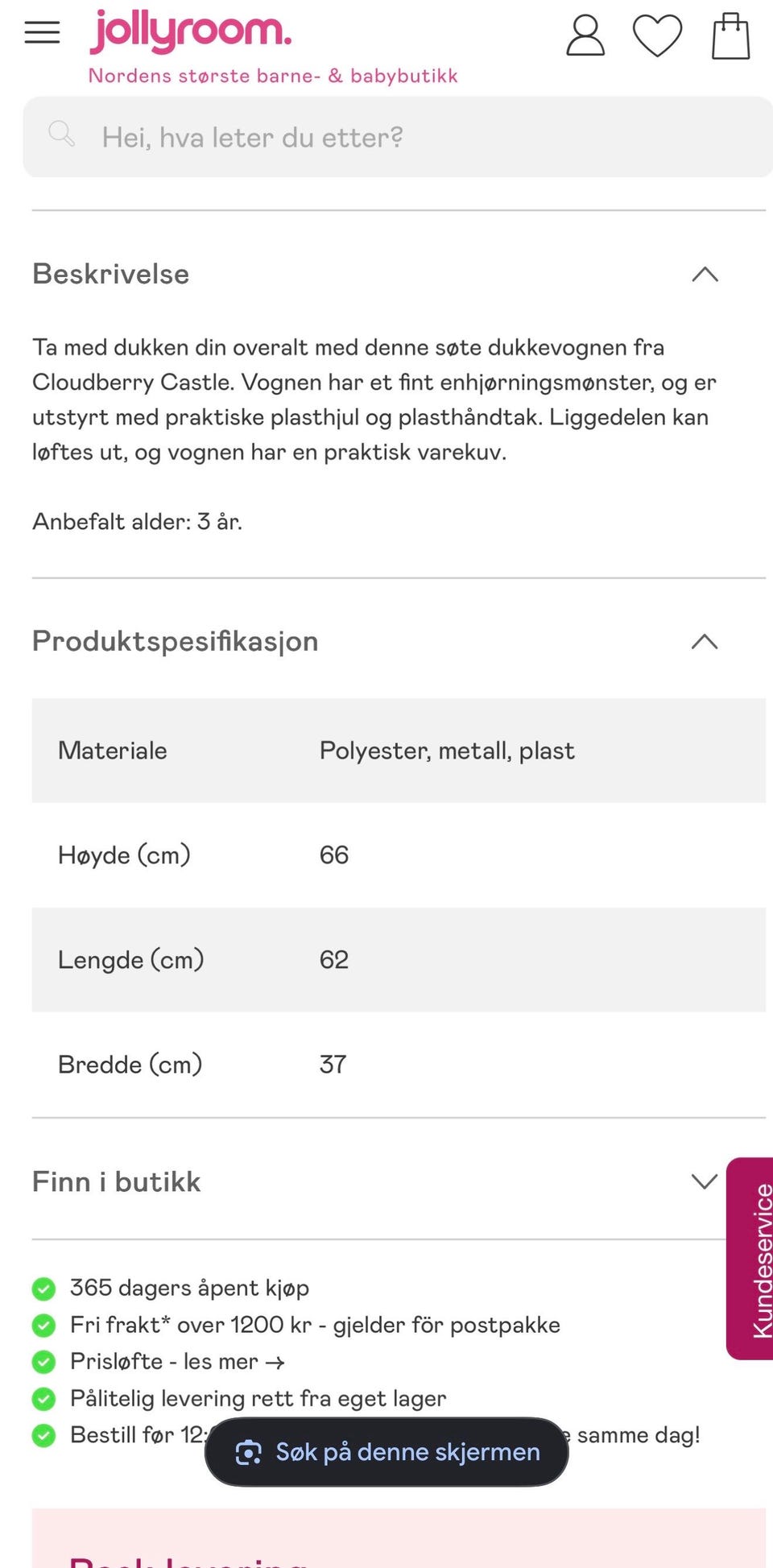Image resolution: width=773 pixels, height=1568 pixels.
Task: Tap the camera lens icon in search overlay
Action: coord(248,1452)
